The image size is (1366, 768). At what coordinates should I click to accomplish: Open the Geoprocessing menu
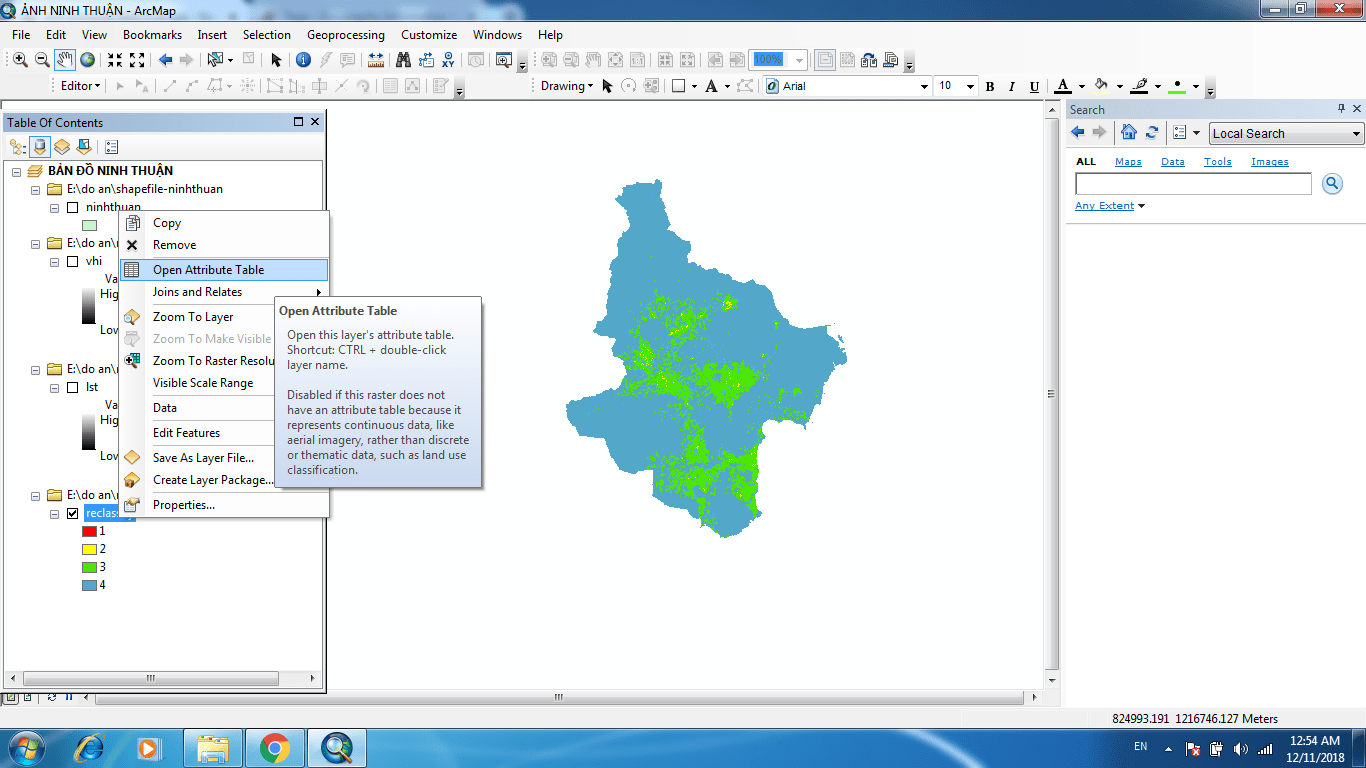point(345,34)
